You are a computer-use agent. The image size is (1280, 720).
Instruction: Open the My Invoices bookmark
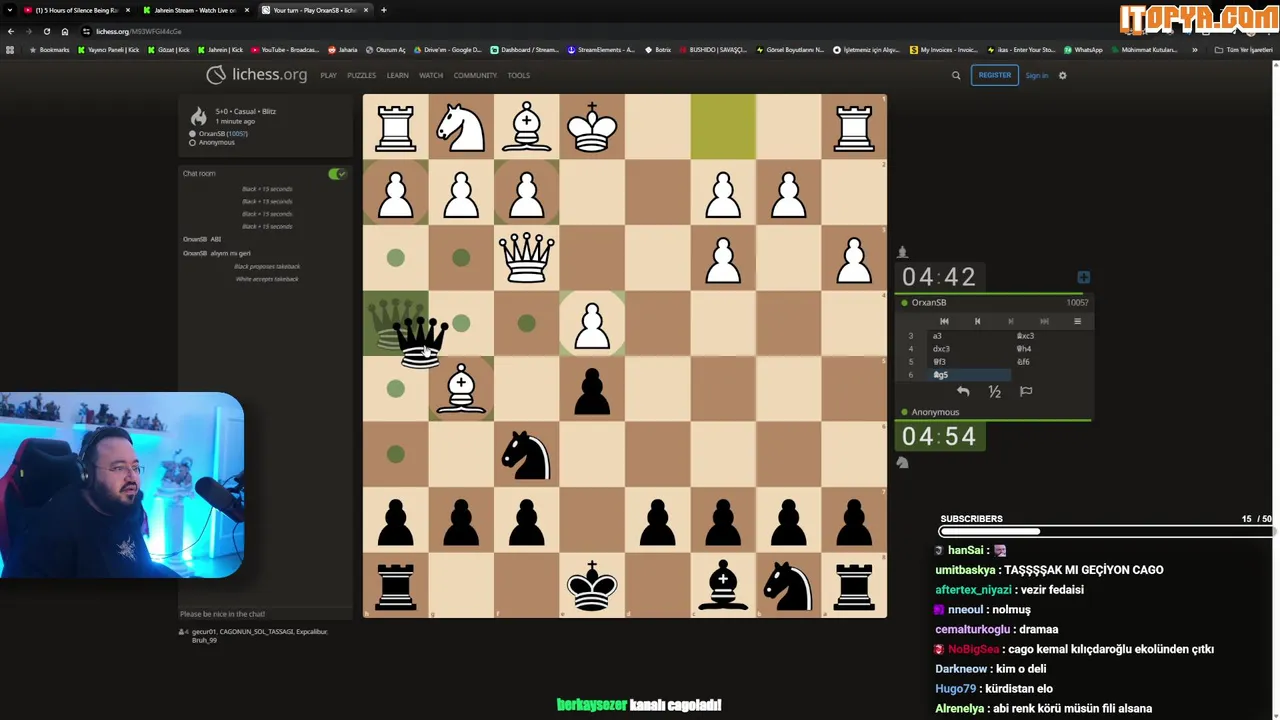point(944,49)
